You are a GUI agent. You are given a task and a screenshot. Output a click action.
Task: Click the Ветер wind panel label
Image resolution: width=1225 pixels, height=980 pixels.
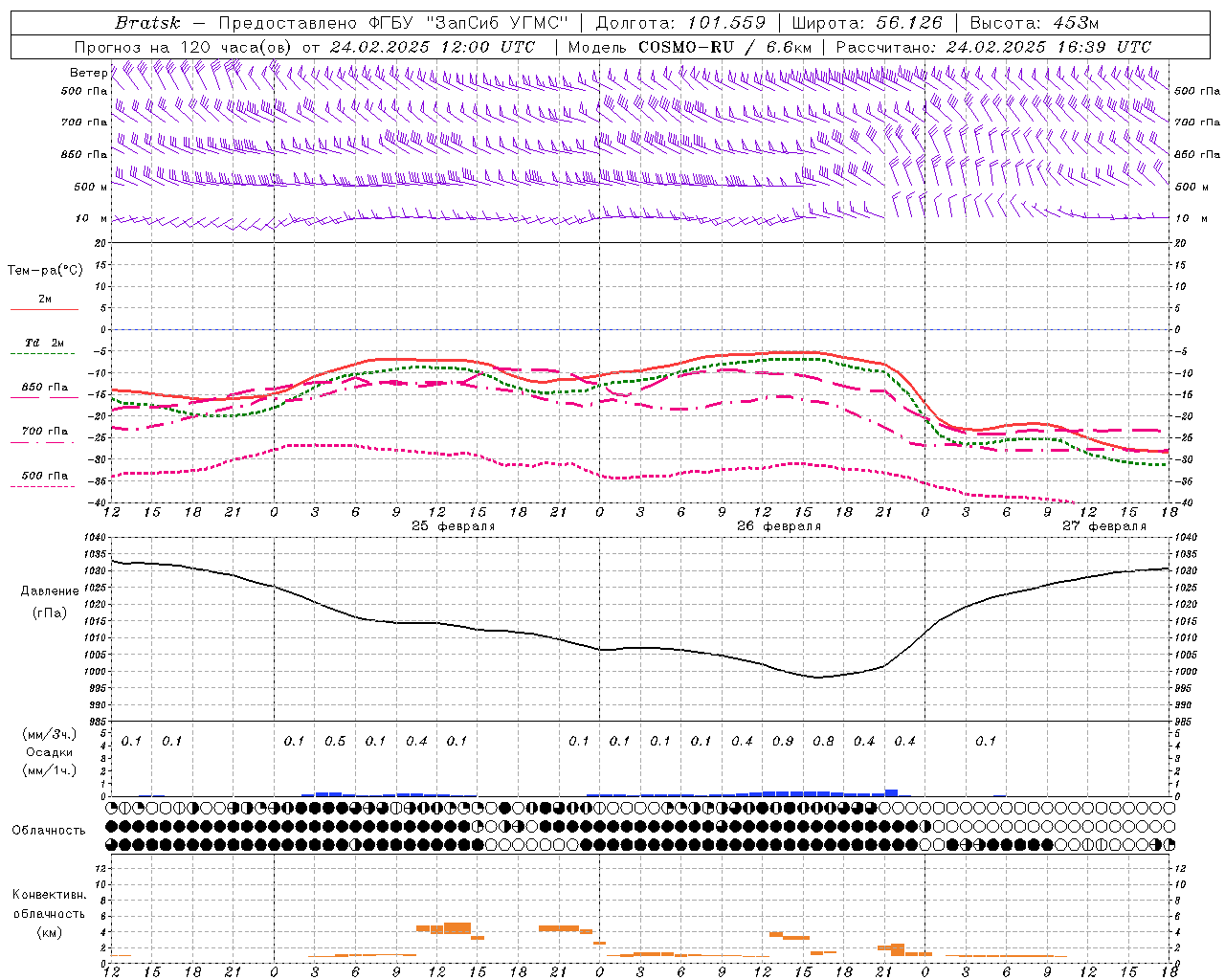[88, 73]
